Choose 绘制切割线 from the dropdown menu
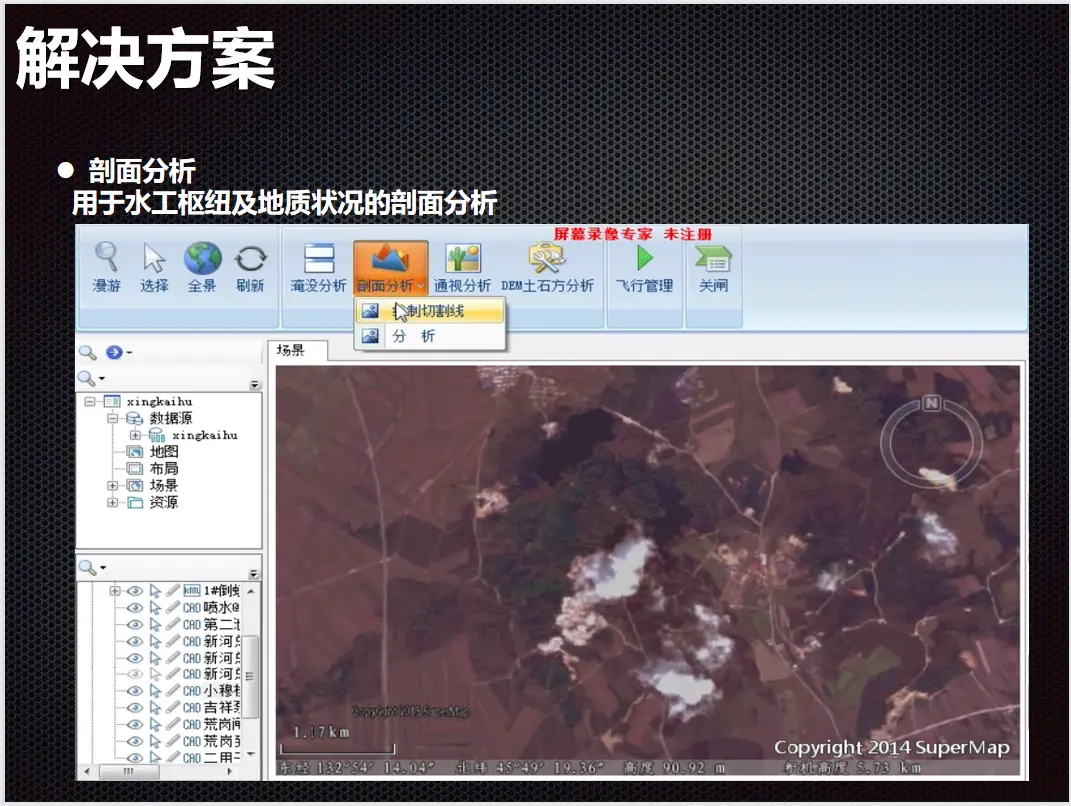Screen dimensions: 1071x806 coord(430,311)
